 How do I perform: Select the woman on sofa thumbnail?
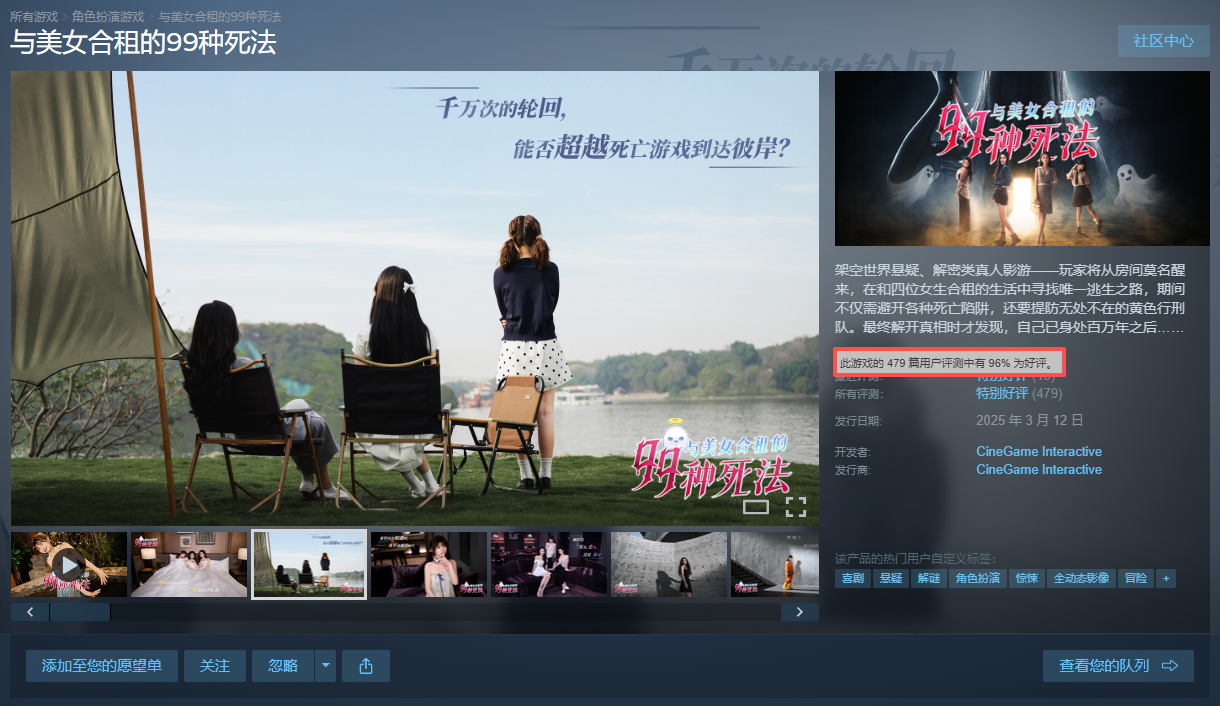pyautogui.click(x=429, y=565)
